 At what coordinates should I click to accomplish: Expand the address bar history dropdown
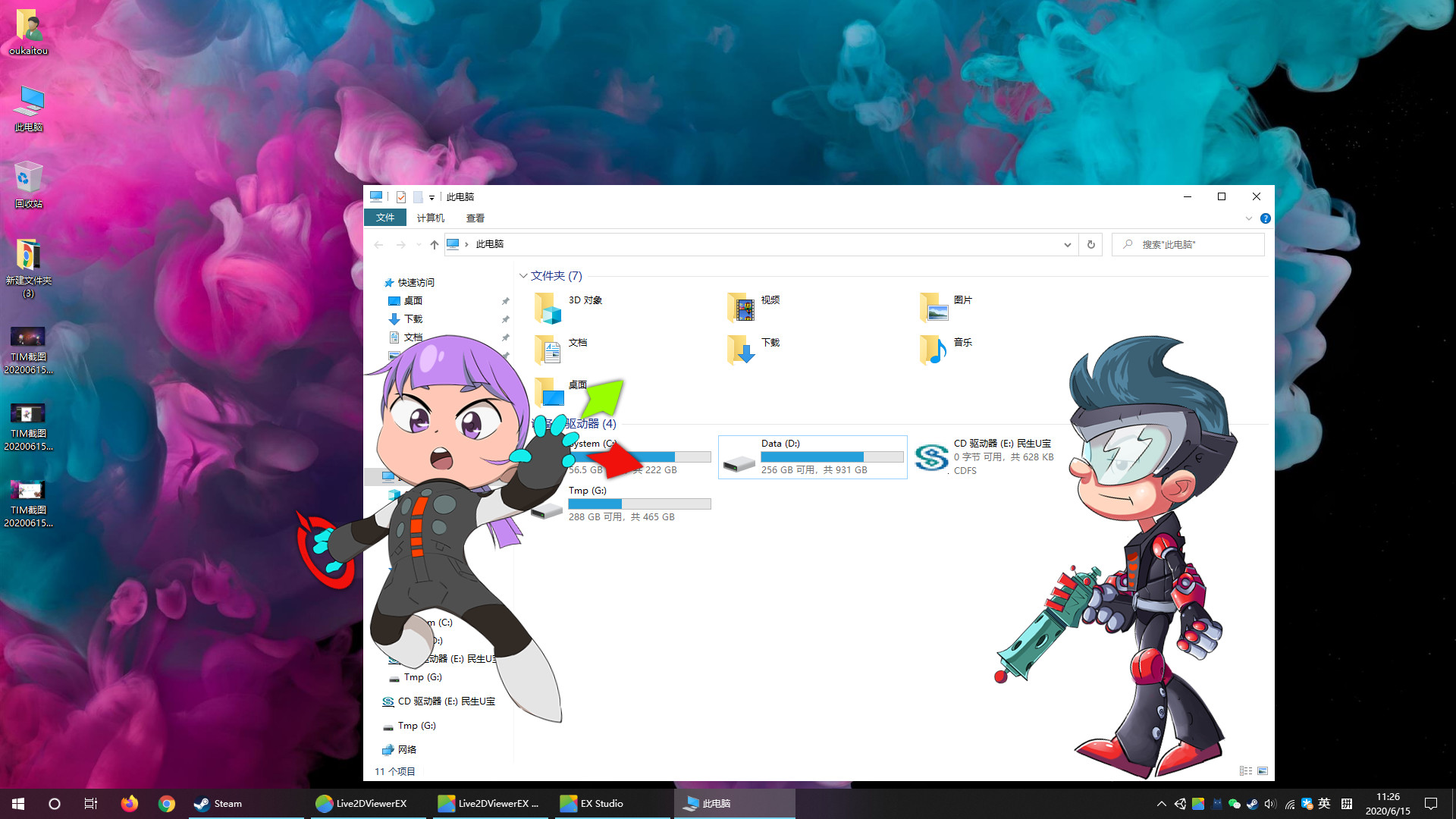[x=1068, y=244]
